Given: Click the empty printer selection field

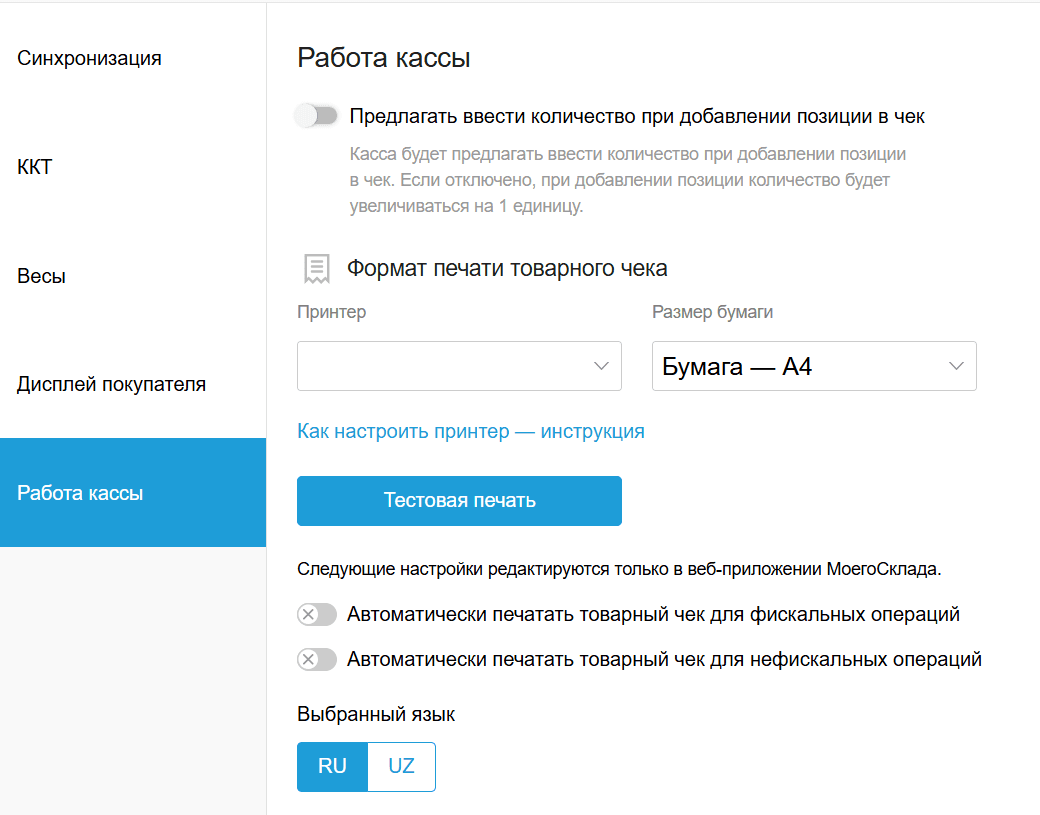Looking at the screenshot, I should tap(440, 366).
